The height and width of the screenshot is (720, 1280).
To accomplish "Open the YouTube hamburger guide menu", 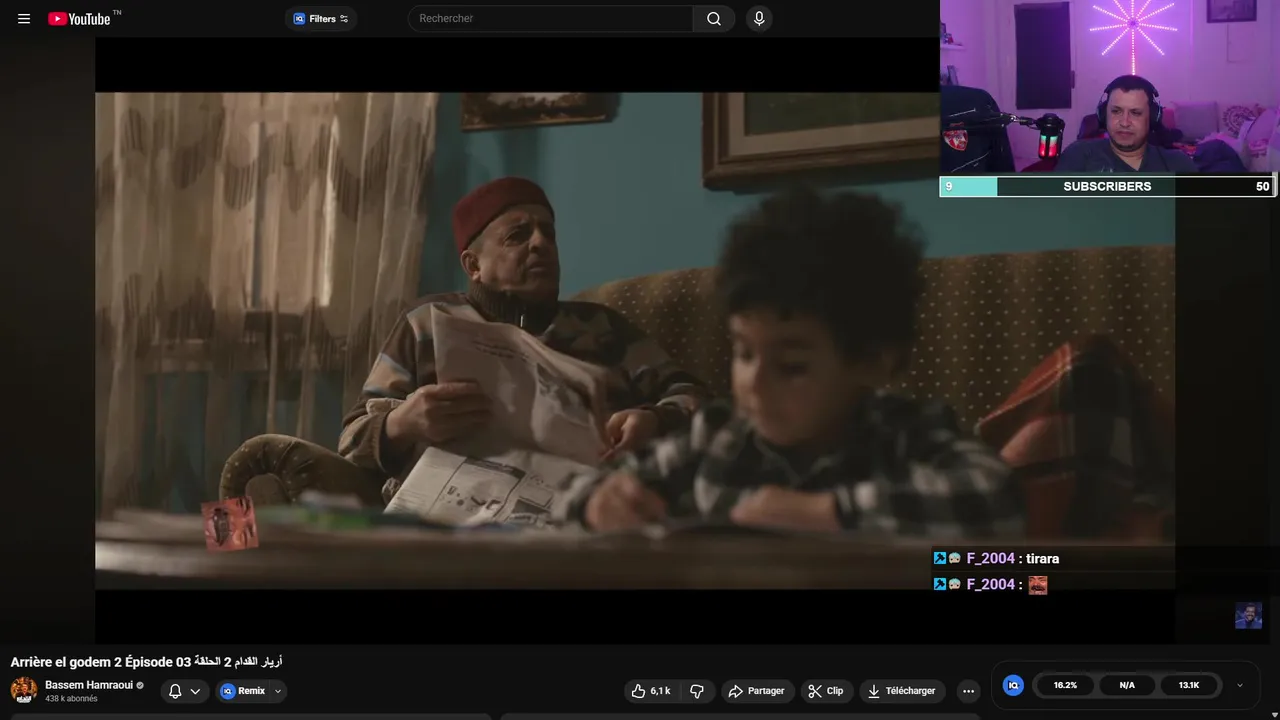I will 24,18.
